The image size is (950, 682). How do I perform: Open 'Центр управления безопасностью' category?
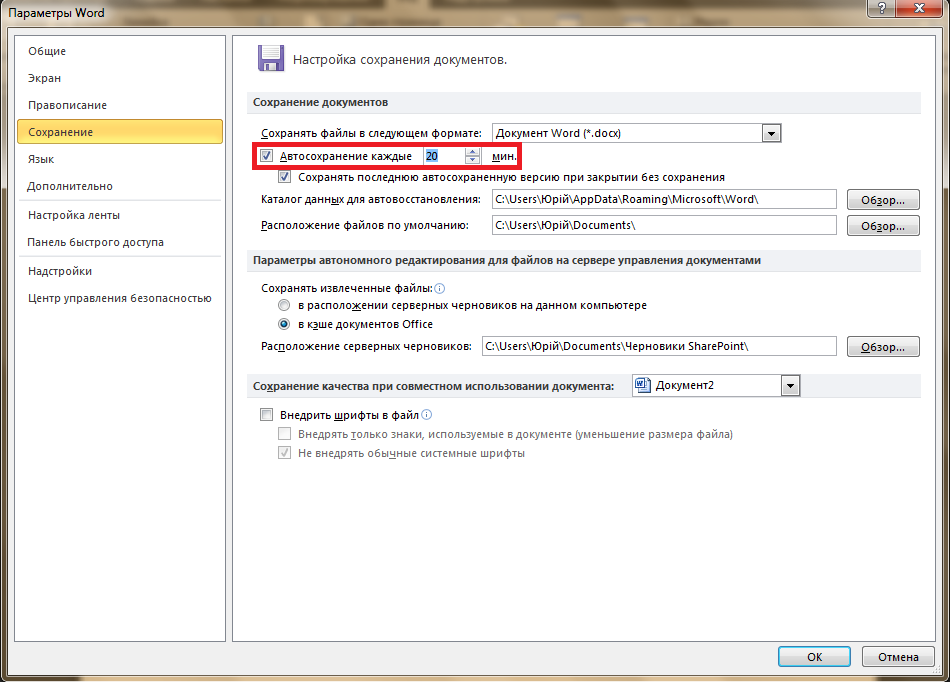(120, 298)
